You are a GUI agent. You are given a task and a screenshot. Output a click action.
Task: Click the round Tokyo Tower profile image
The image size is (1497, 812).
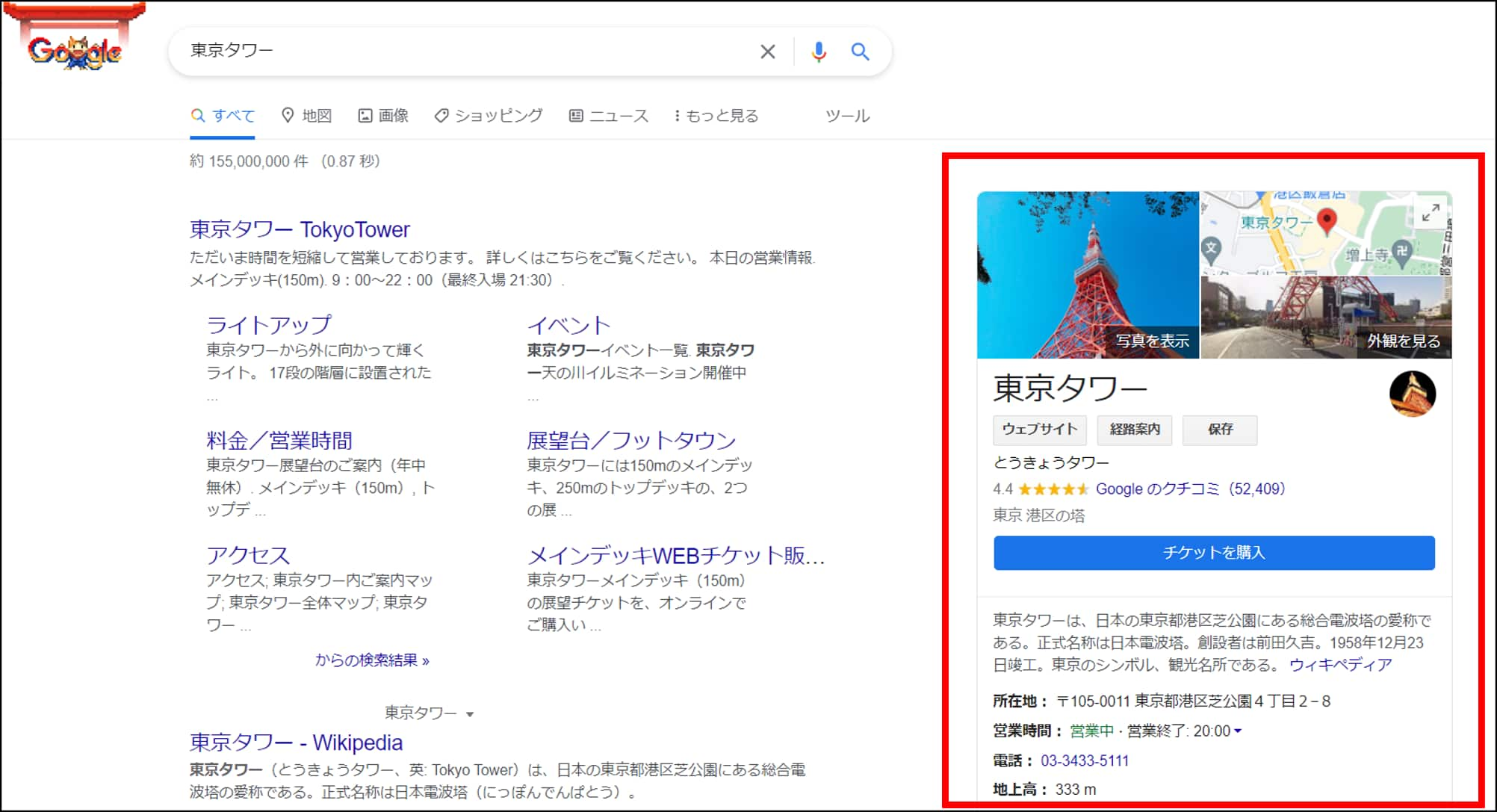pyautogui.click(x=1412, y=394)
